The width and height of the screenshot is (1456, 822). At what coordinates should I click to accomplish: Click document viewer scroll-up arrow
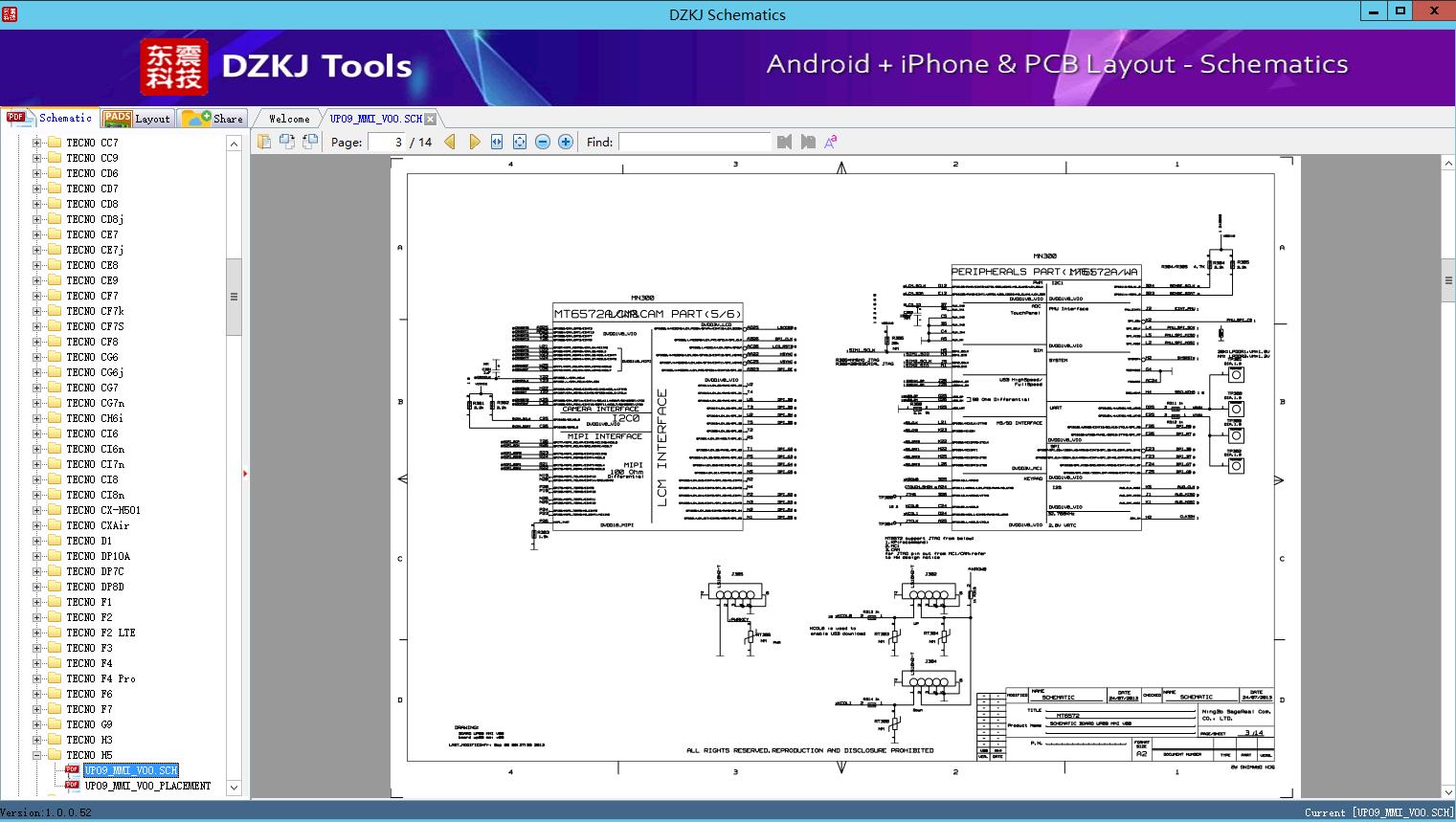pos(1448,164)
